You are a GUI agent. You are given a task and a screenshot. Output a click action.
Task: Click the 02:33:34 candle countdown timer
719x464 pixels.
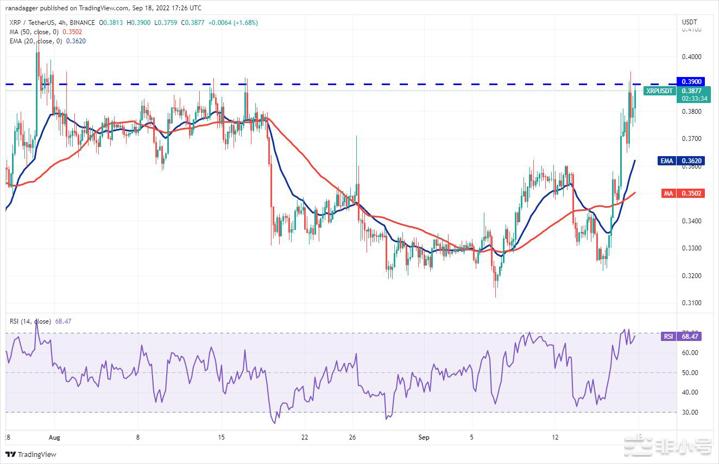tap(691, 99)
